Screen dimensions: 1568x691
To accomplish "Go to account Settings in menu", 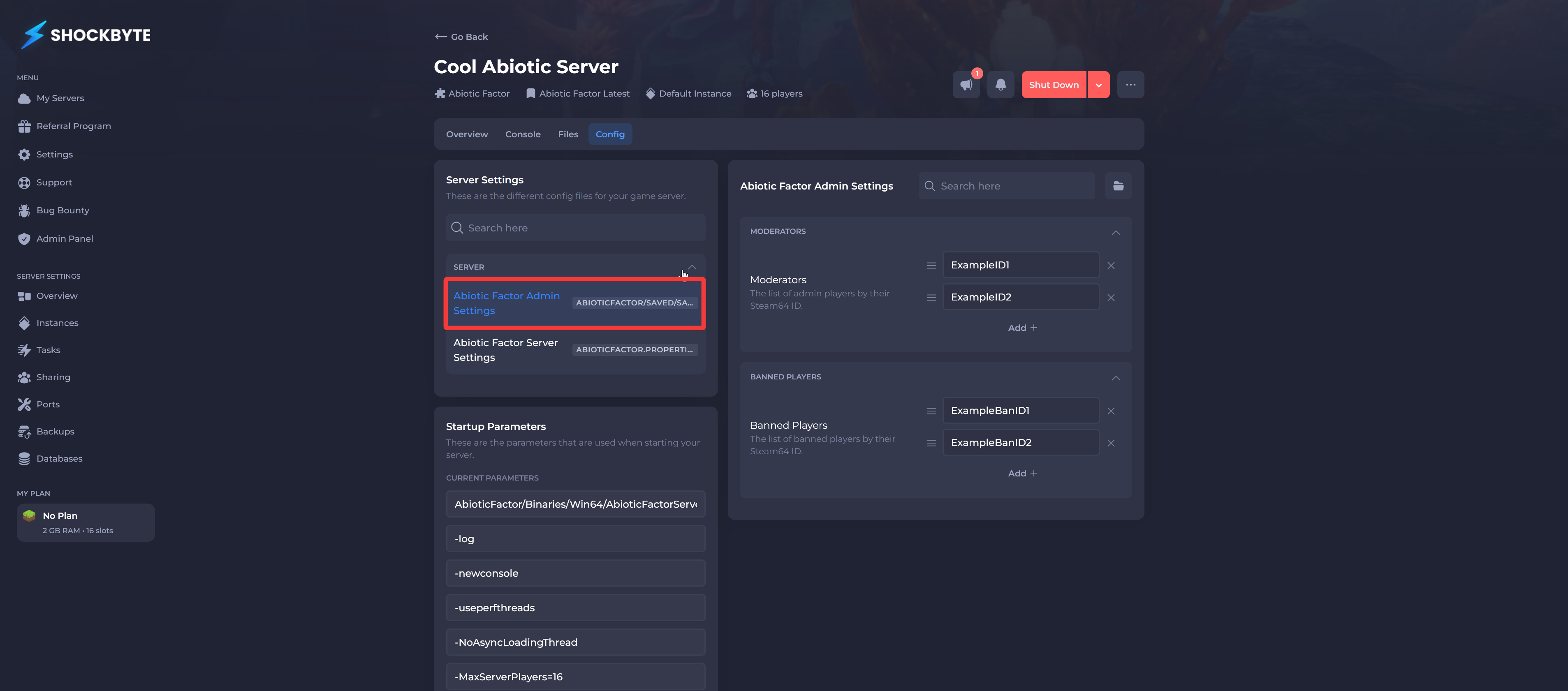I will coord(45,155).
